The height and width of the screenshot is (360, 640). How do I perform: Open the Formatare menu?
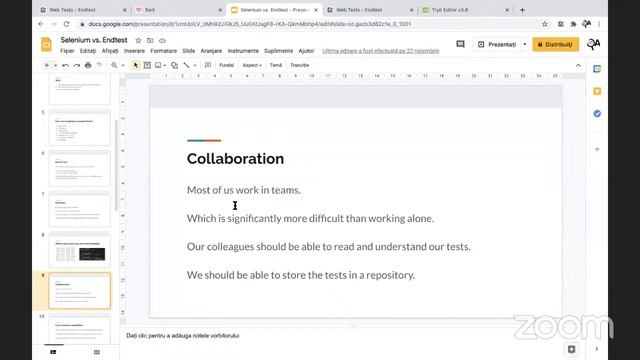(x=164, y=51)
